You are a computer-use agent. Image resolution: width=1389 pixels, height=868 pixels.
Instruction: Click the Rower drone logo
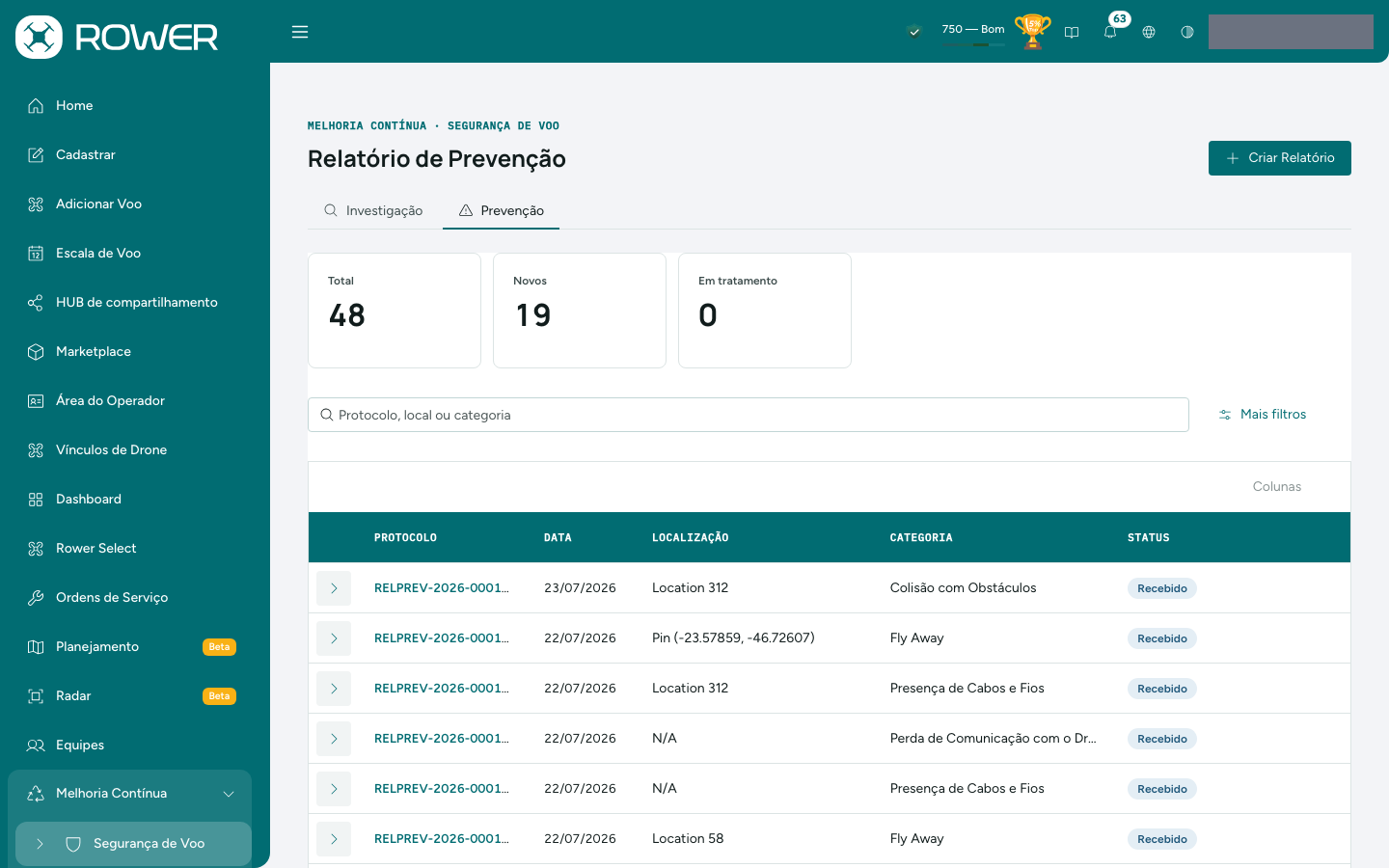[x=39, y=37]
